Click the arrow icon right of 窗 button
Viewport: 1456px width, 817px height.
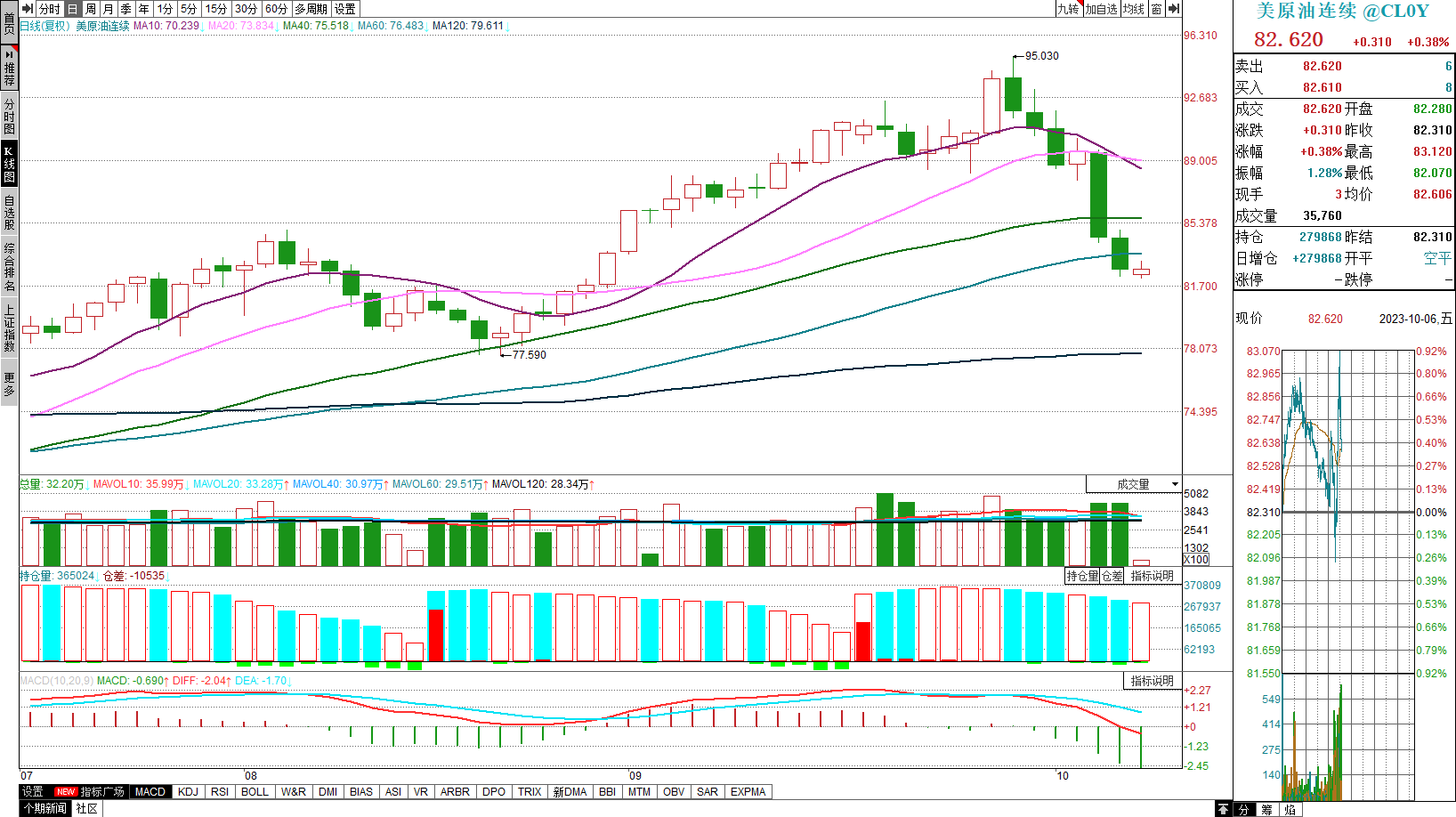1174,9
